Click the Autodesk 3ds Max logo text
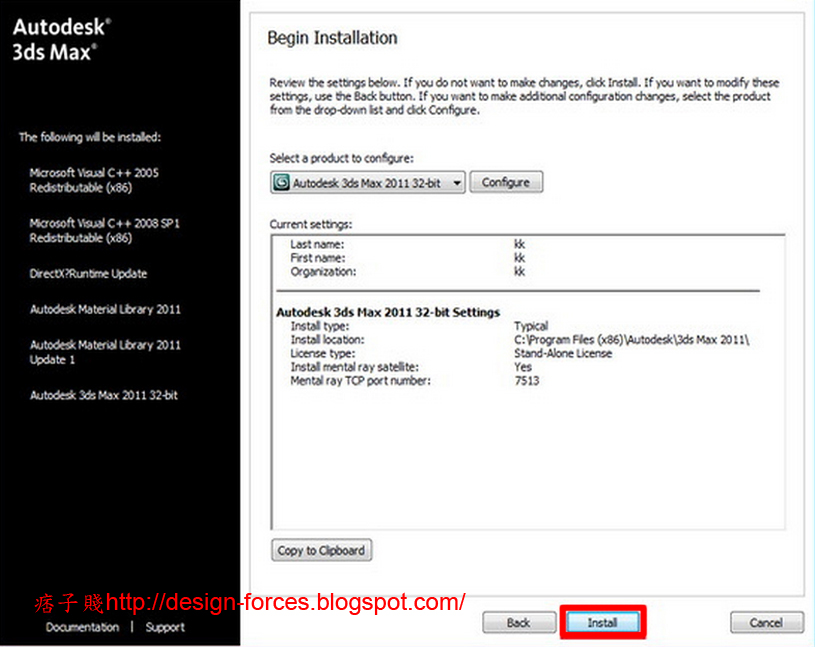Viewport: 815px width, 647px height. point(61,39)
